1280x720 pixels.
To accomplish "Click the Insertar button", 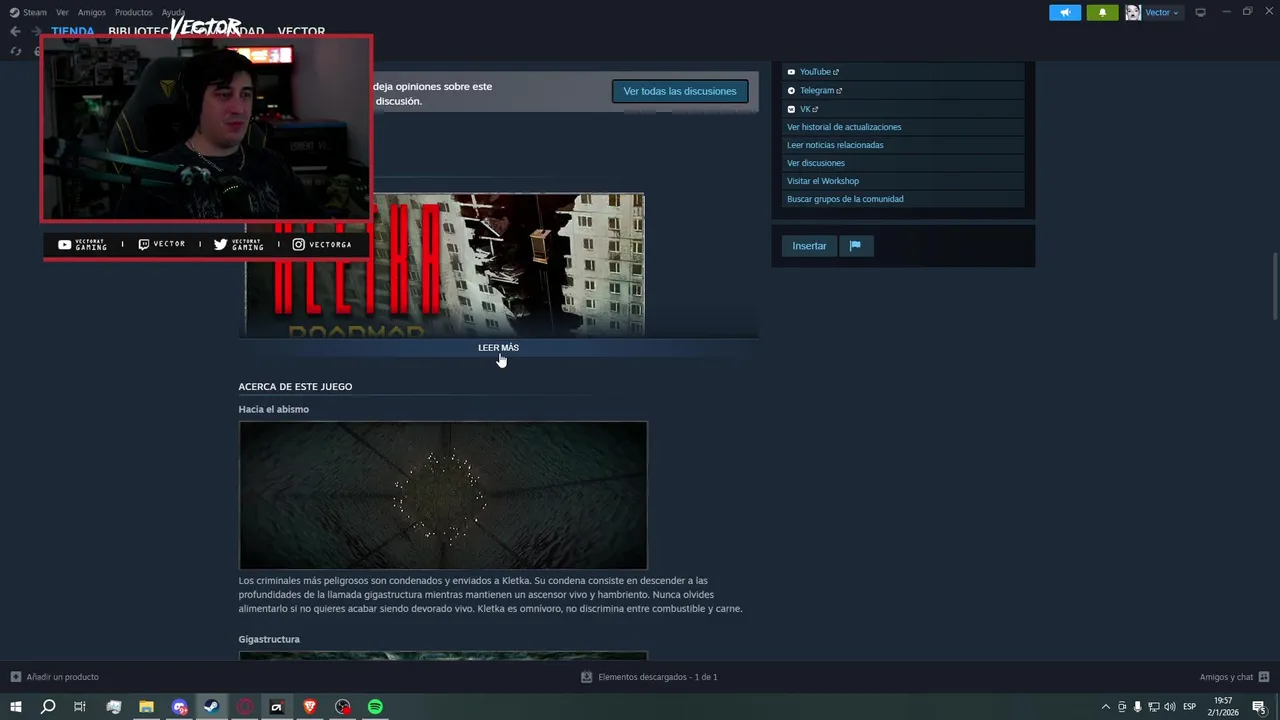I will click(x=809, y=246).
